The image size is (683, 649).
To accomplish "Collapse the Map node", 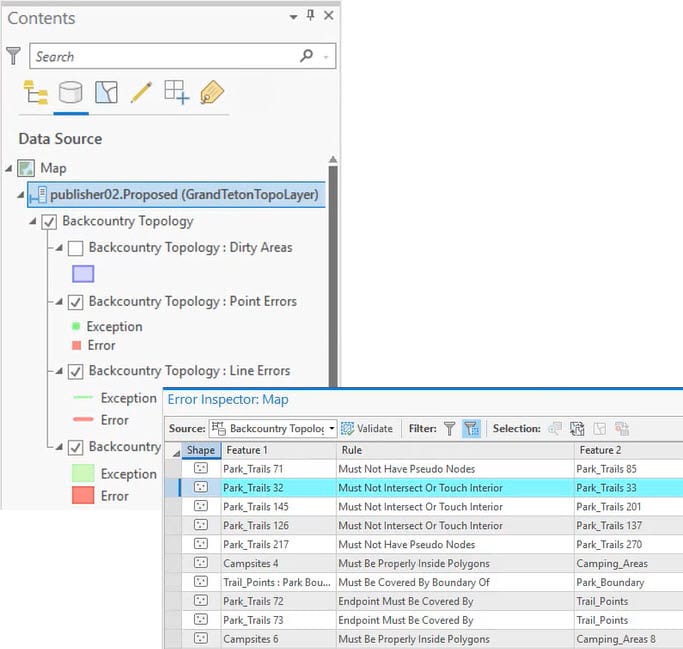I will point(8,168).
